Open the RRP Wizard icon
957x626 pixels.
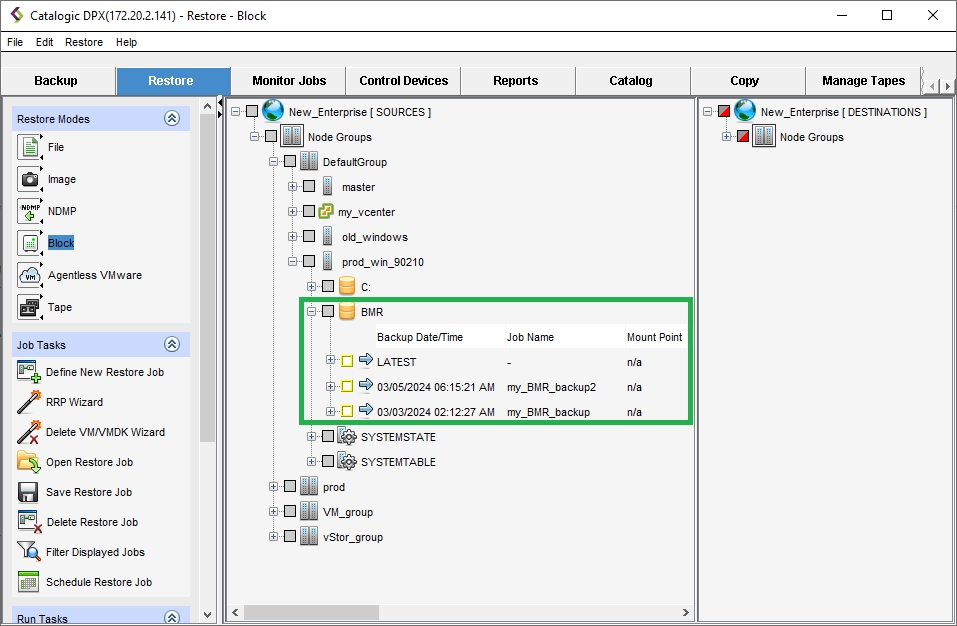click(28, 402)
